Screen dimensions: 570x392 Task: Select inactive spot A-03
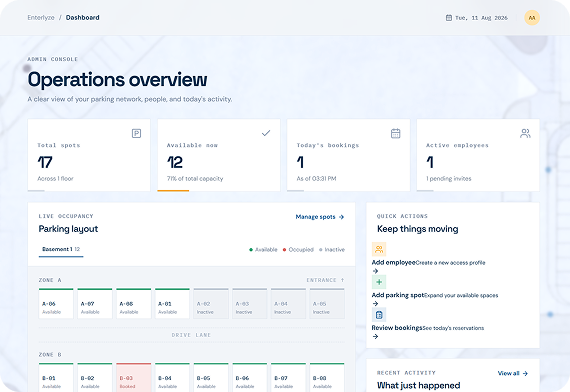(x=250, y=304)
